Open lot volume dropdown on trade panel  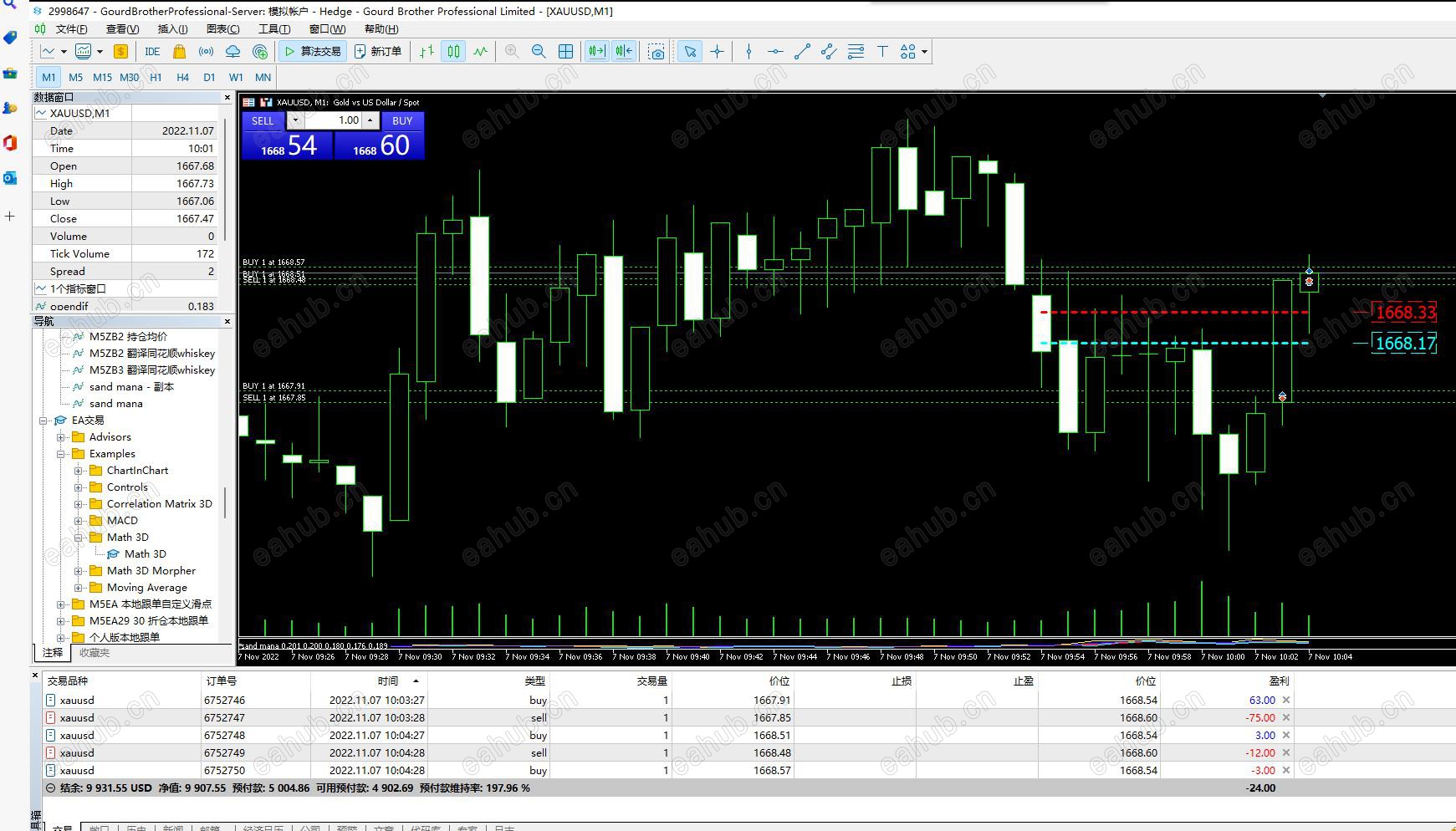[295, 120]
